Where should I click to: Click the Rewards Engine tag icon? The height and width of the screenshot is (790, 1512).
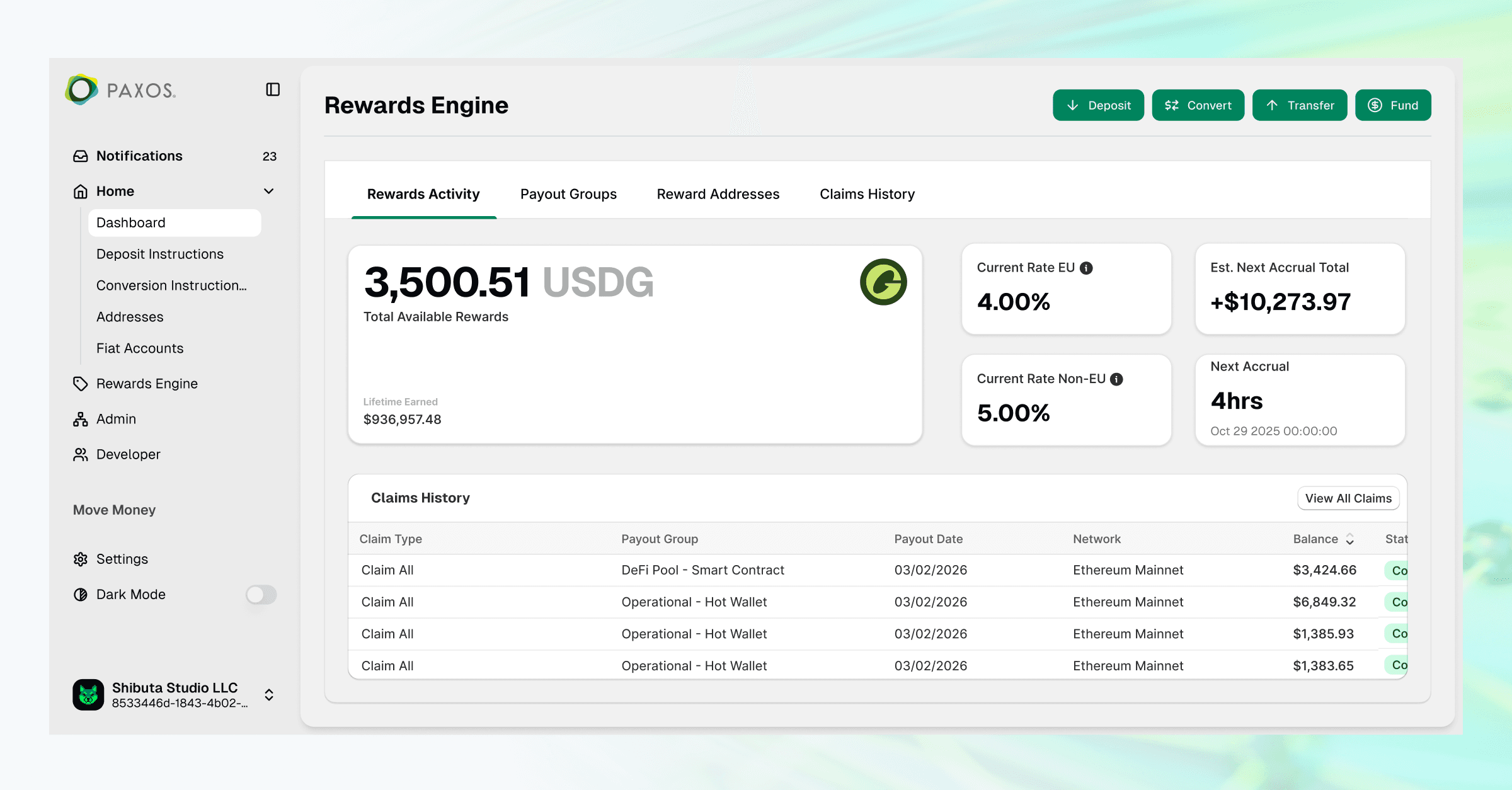point(81,384)
